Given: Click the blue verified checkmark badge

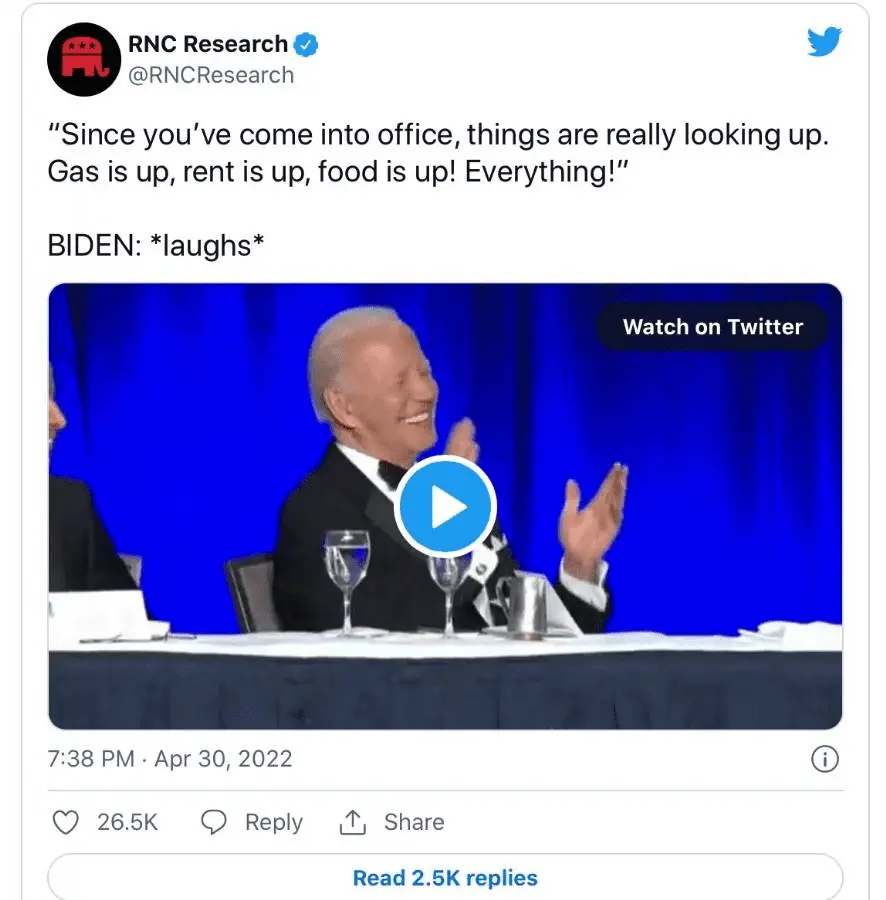Looking at the screenshot, I should pos(305,44).
